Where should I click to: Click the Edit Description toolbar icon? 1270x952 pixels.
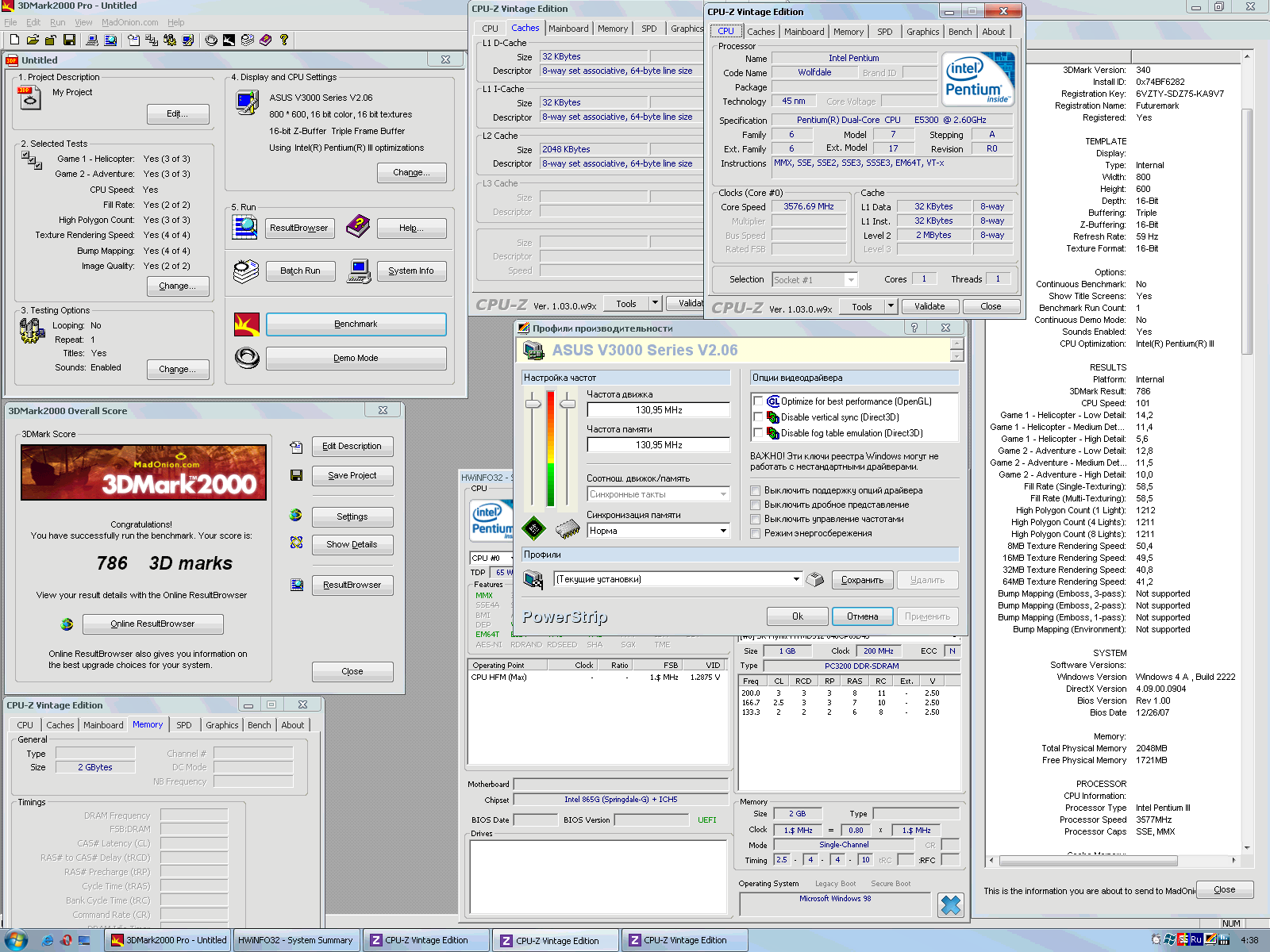point(133,40)
